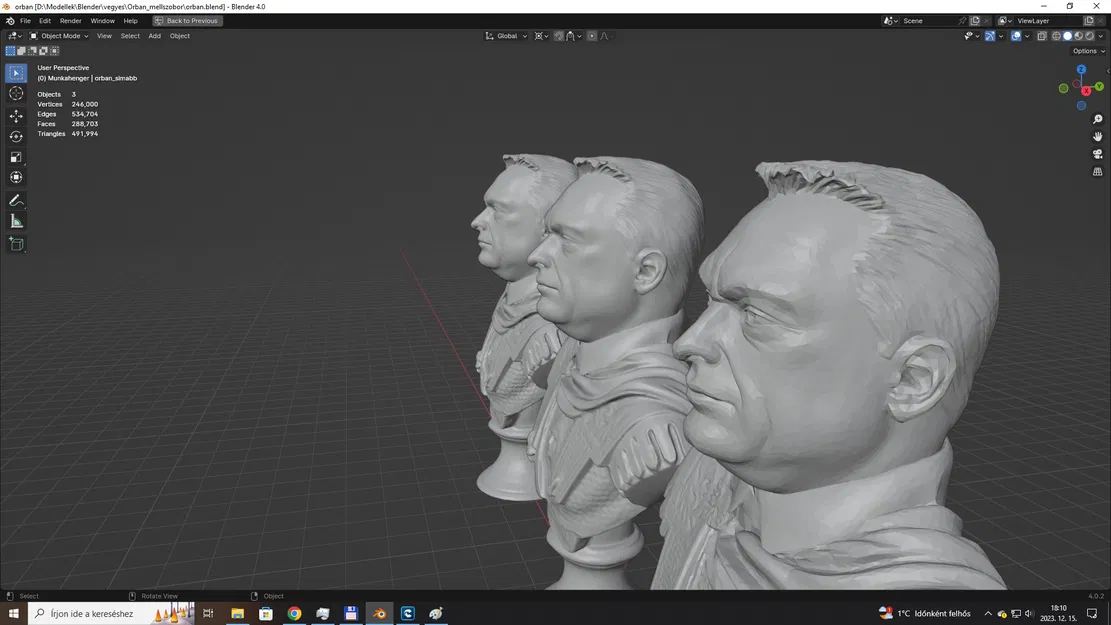Activate the Rotate tool
The image size is (1111, 625).
click(x=15, y=135)
